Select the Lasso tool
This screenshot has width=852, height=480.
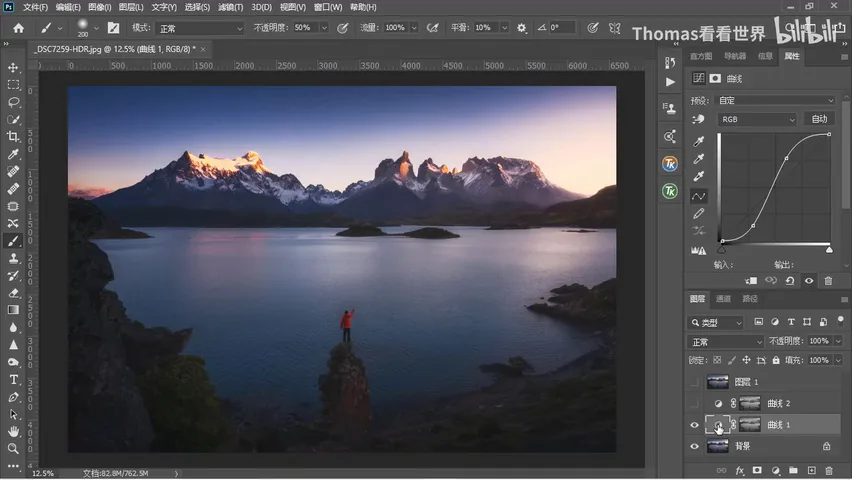pos(14,102)
